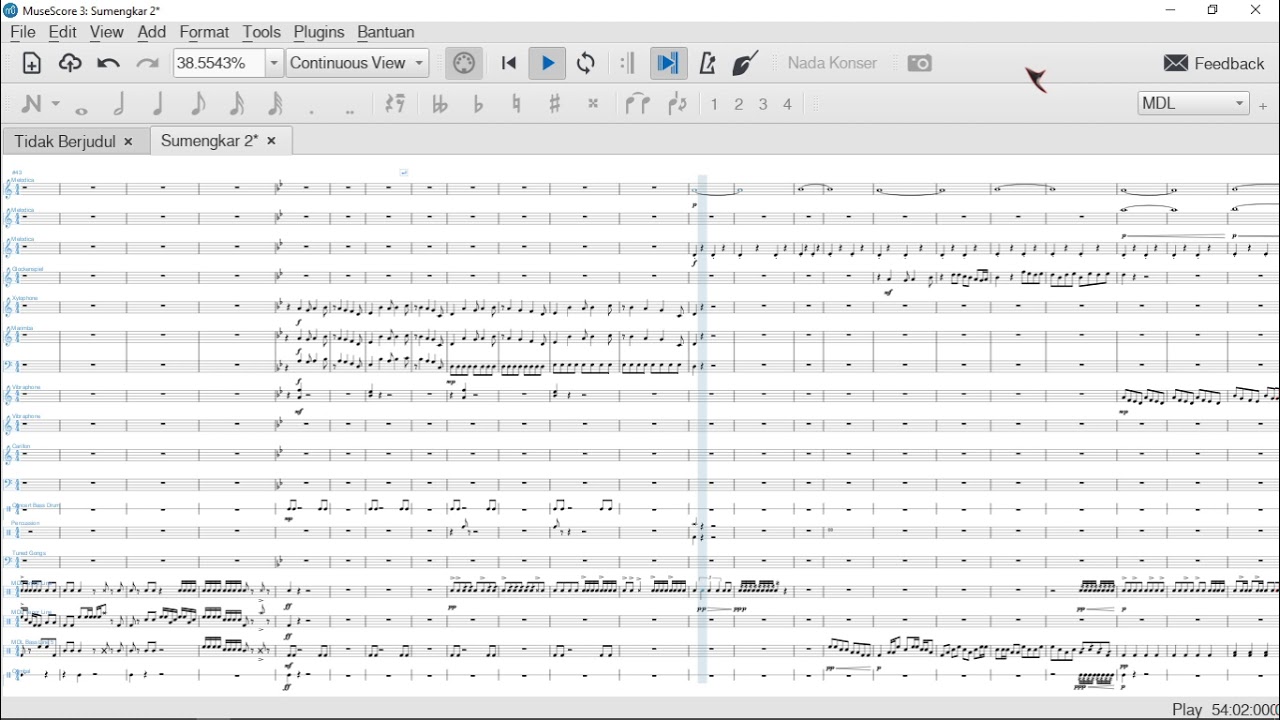This screenshot has width=1280, height=720.
Task: Start playback with the Play button
Action: 548,64
